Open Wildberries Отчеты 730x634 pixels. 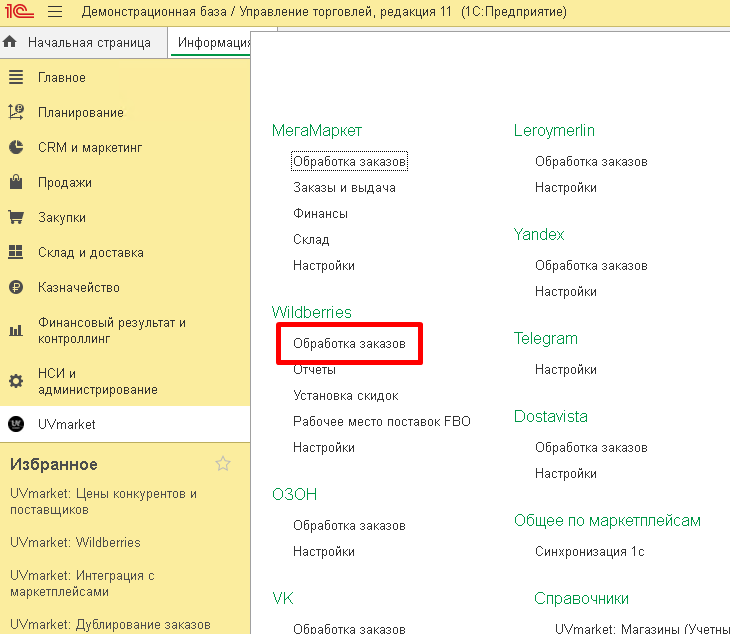314,369
